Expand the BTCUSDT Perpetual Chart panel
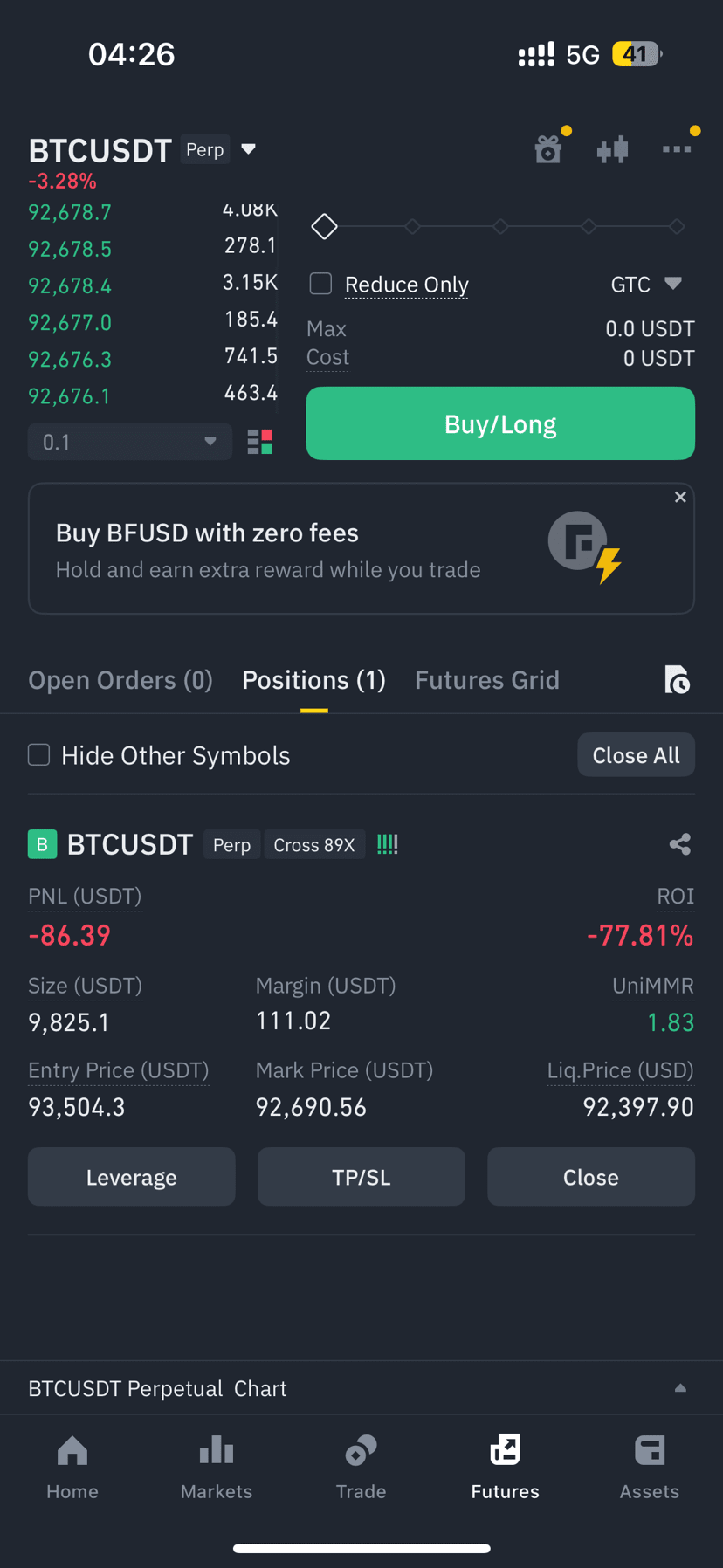The image size is (723, 1568). (680, 1388)
